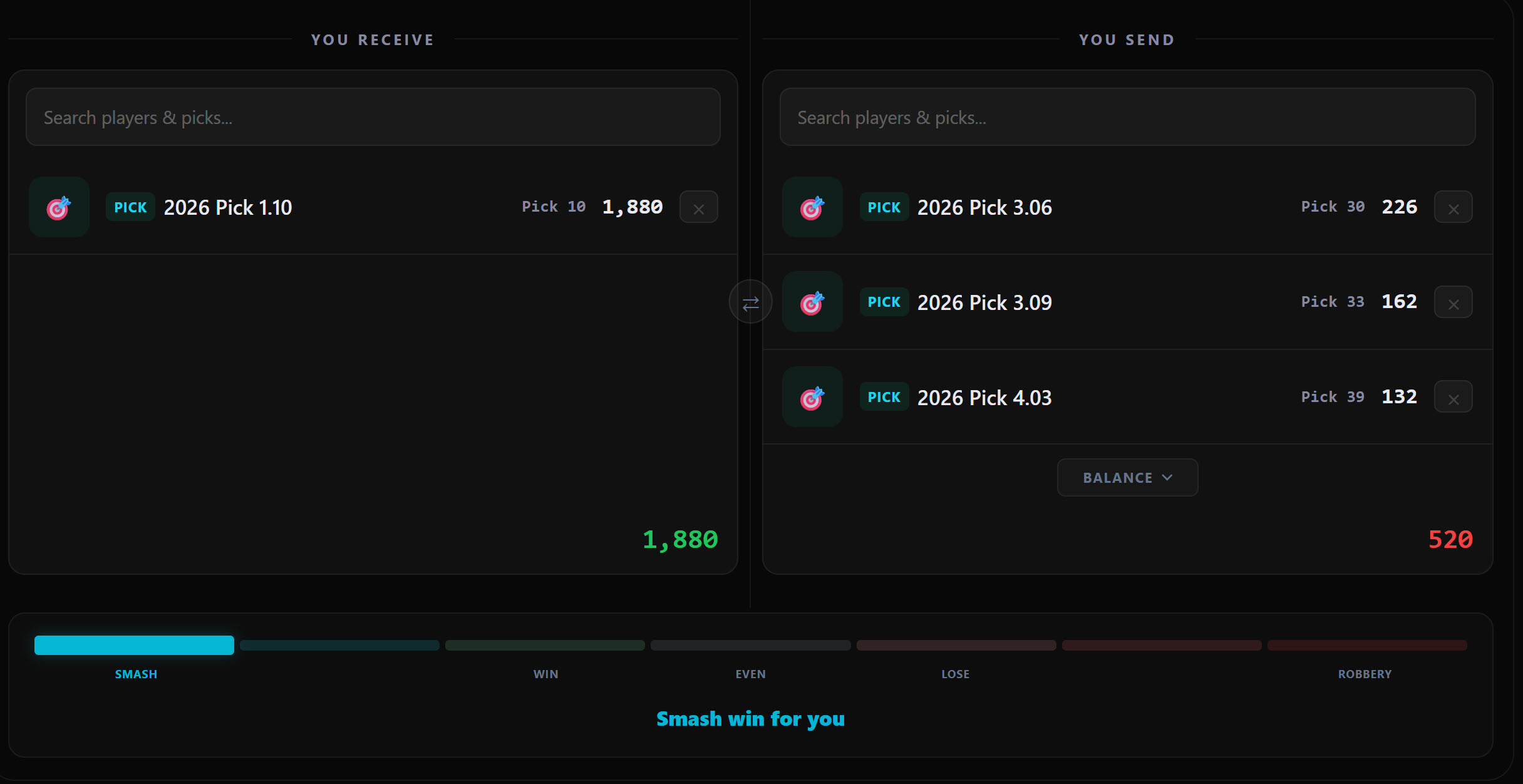This screenshot has width=1523, height=784.
Task: Remove 2026 Pick 3.06 from You Send
Action: [1453, 207]
